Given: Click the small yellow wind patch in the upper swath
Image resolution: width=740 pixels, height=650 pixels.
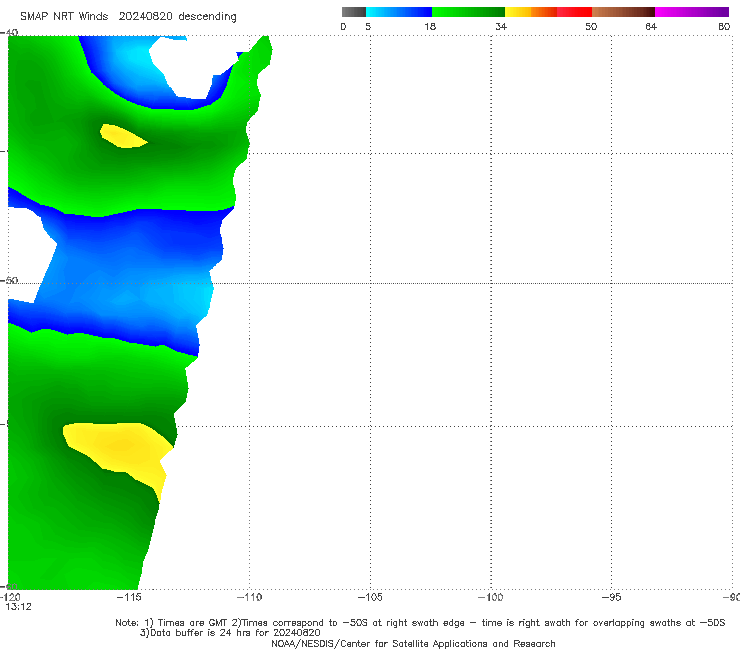Looking at the screenshot, I should [x=123, y=136].
